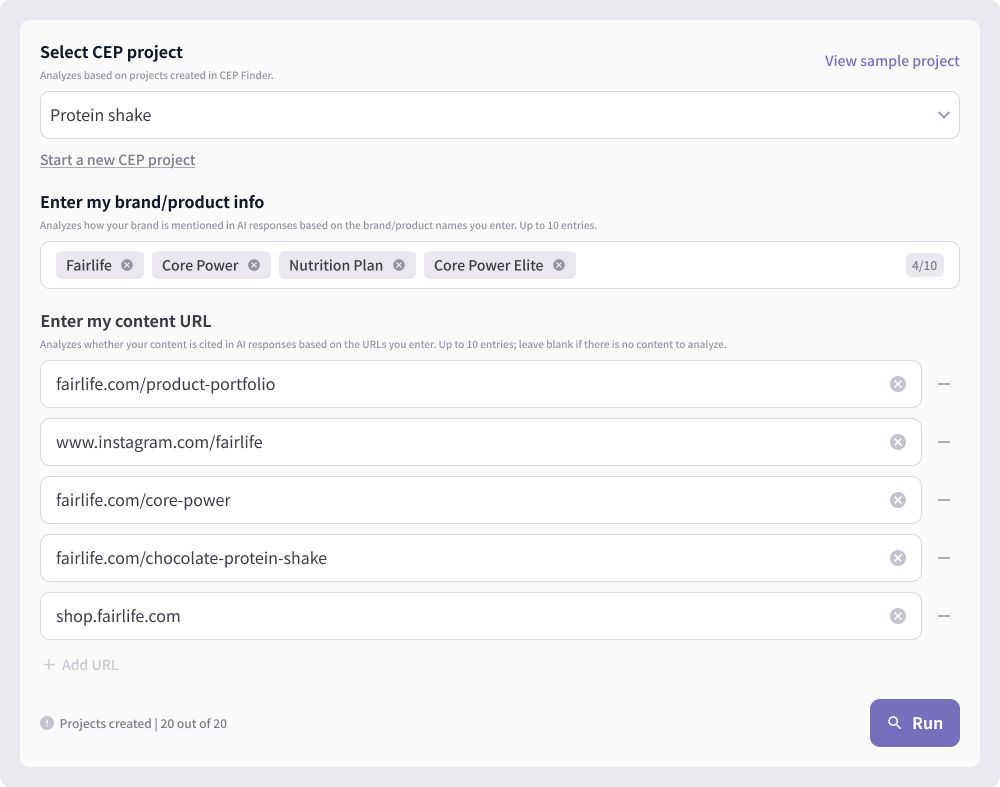The image size is (1000, 787).
Task: Click the '20 out of 20' projects text
Action: click(x=194, y=723)
